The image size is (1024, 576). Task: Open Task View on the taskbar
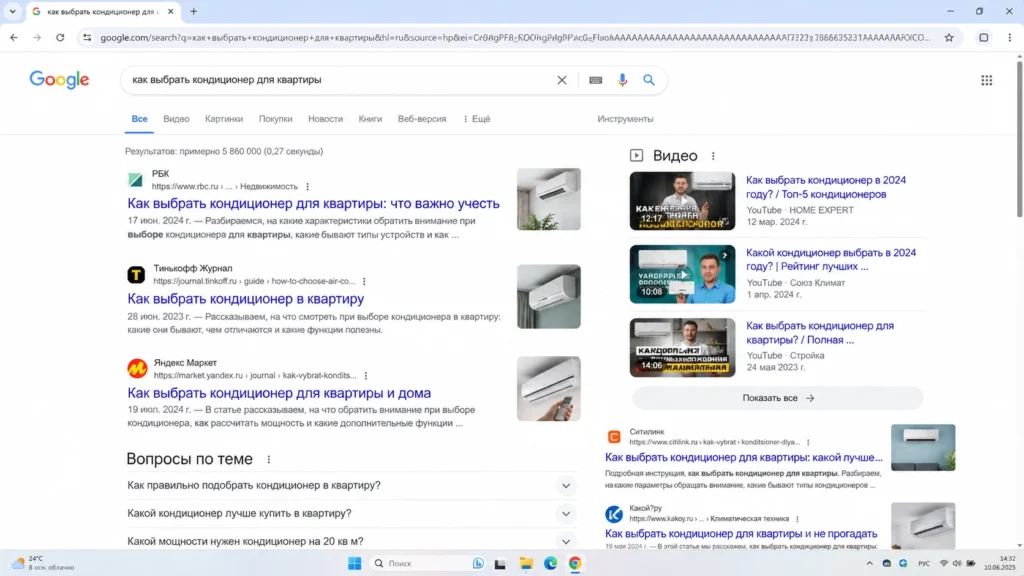(x=500, y=563)
